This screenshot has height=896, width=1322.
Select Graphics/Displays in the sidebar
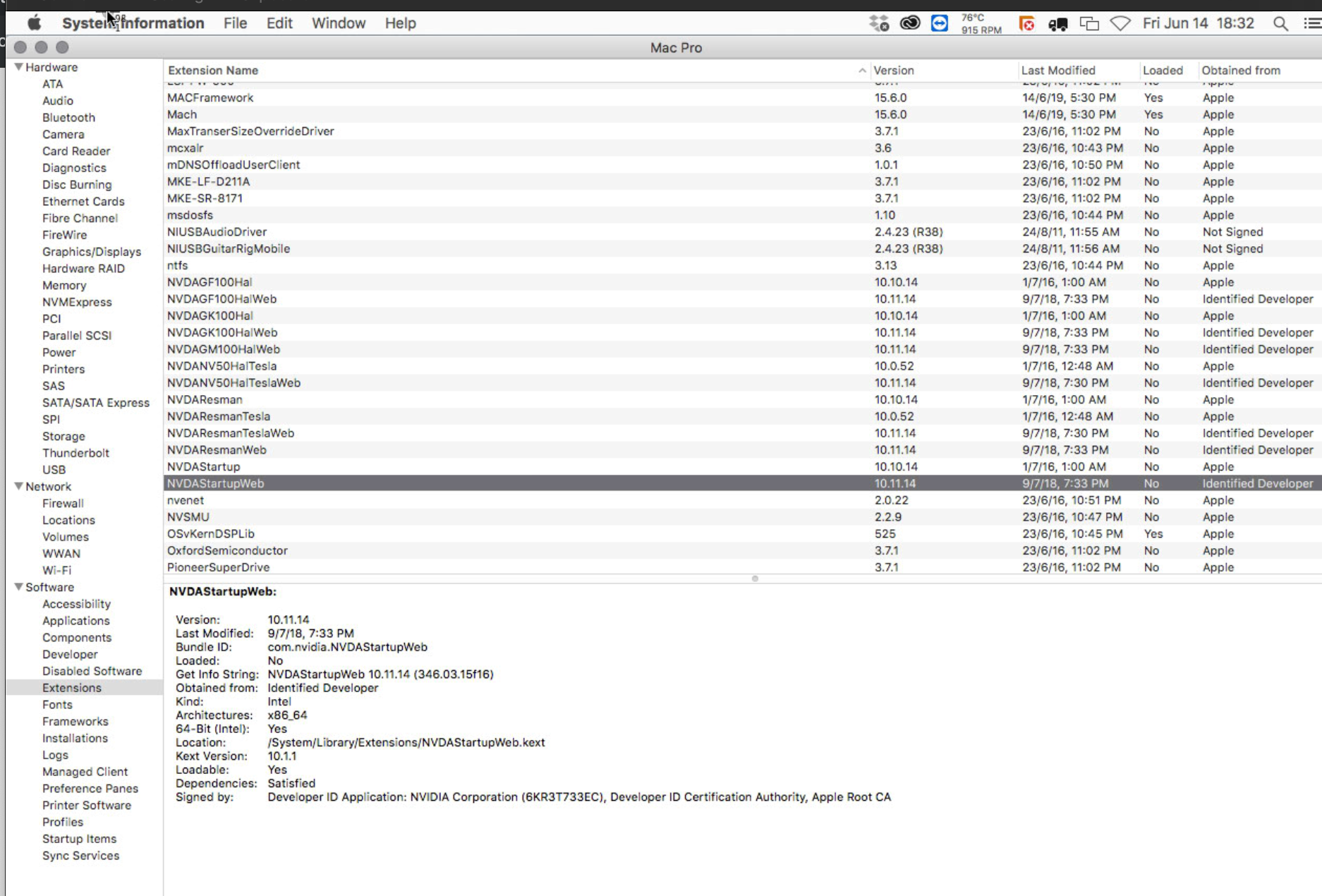pos(92,251)
